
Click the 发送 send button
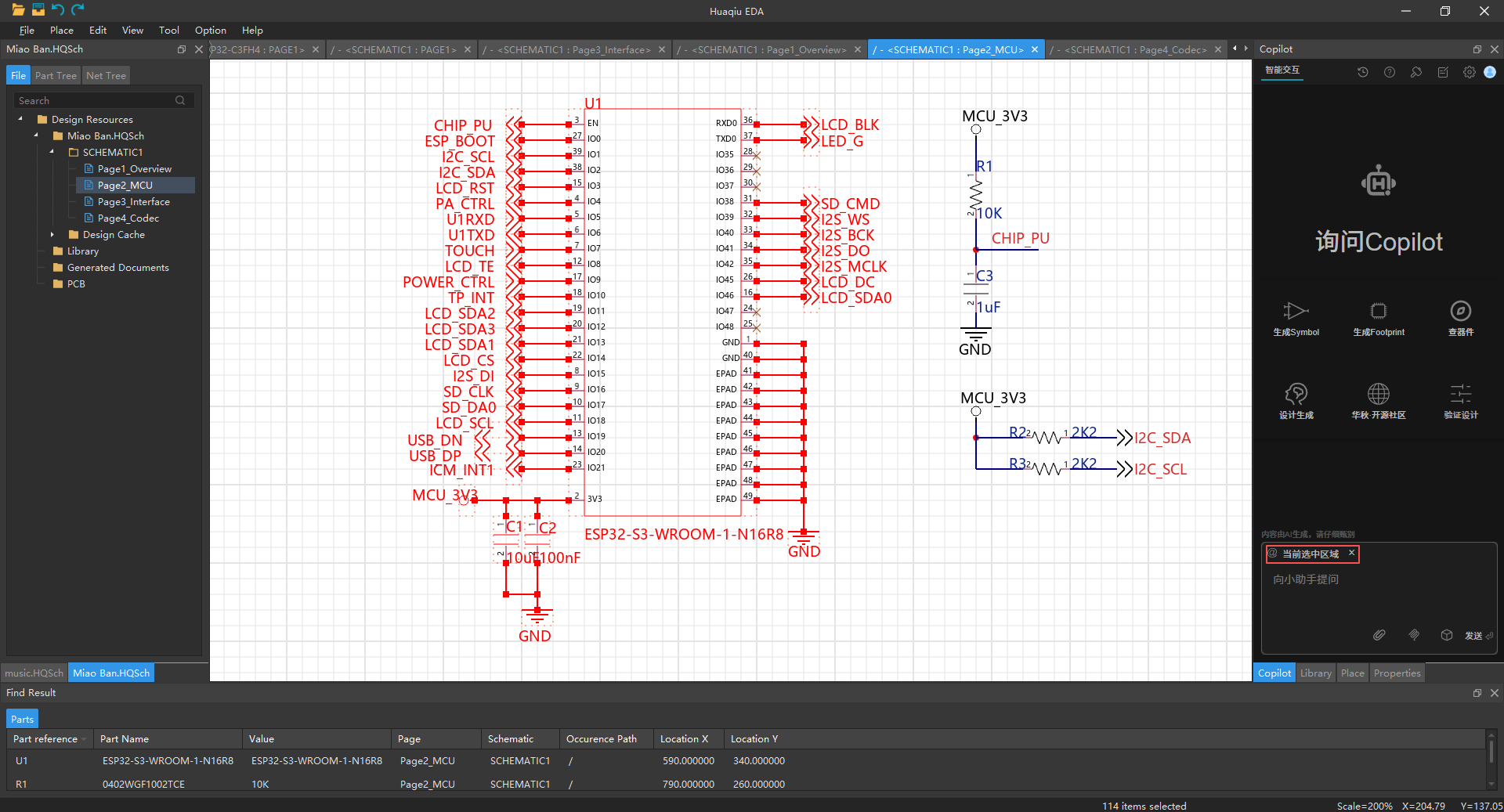[1478, 636]
